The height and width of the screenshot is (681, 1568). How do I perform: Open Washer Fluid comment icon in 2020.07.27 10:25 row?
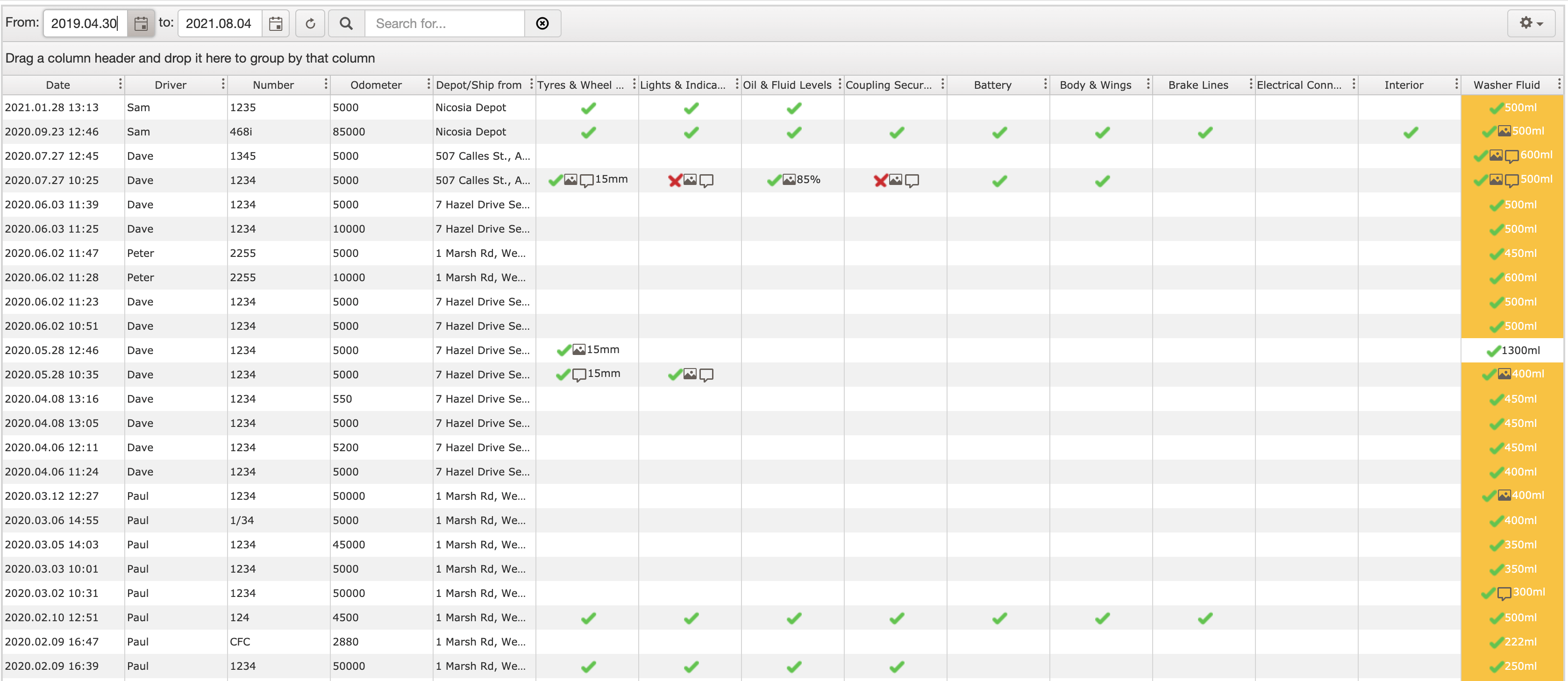1512,181
